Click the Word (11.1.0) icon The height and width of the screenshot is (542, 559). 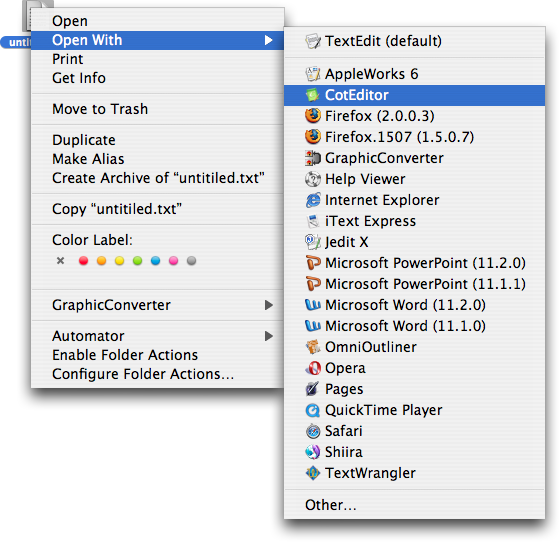(x=313, y=326)
